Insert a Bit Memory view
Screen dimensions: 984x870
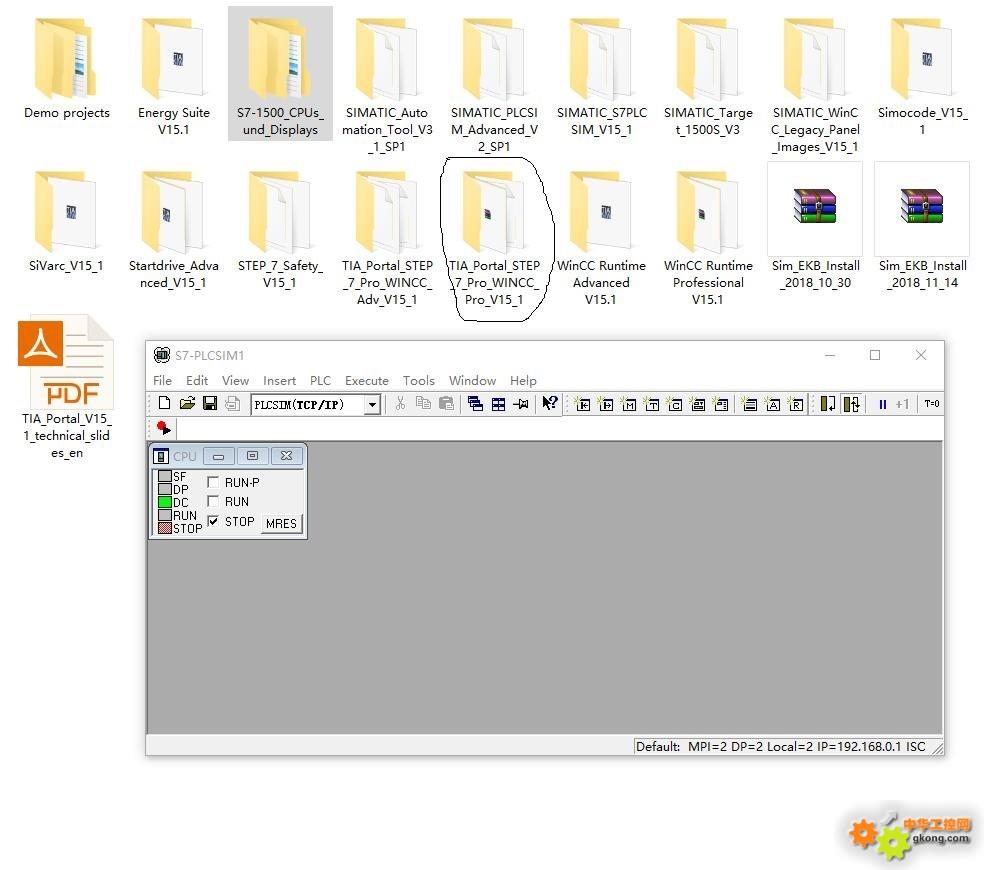click(629, 404)
